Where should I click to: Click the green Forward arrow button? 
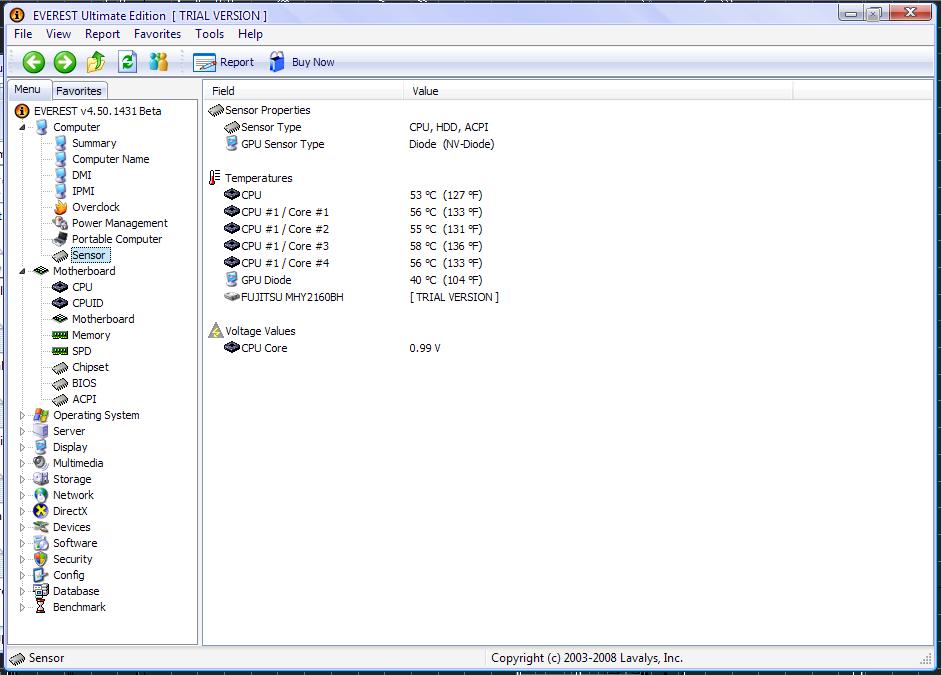(x=65, y=62)
